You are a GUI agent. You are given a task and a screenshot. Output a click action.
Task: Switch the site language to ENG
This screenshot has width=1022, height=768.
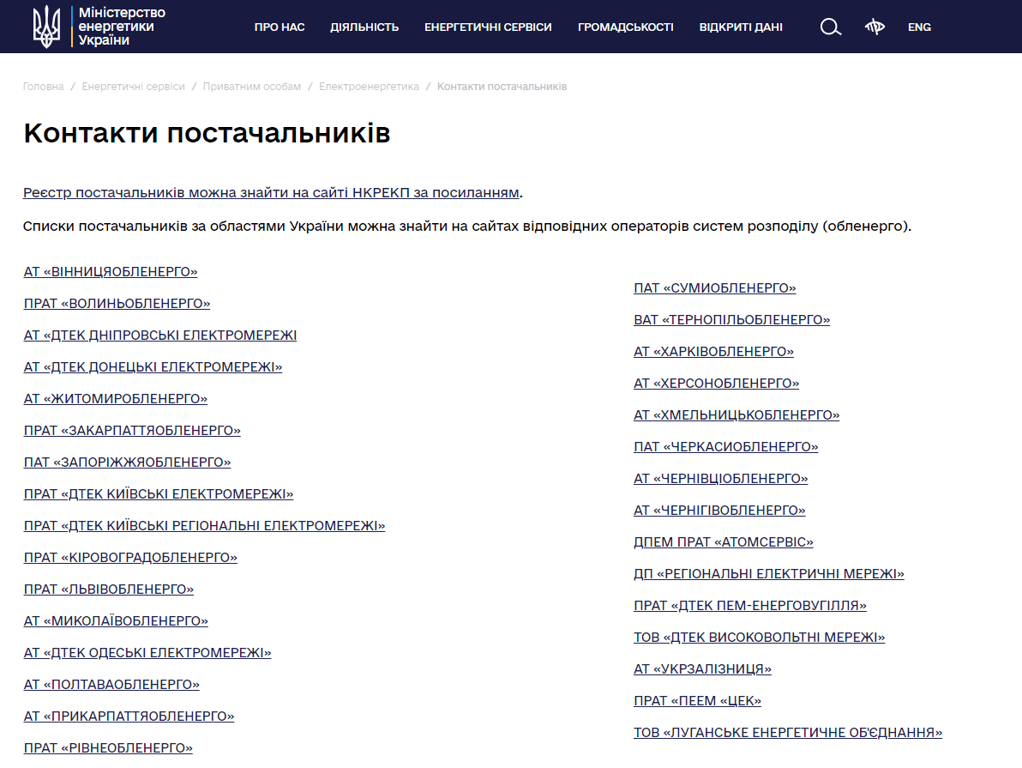[x=919, y=27]
